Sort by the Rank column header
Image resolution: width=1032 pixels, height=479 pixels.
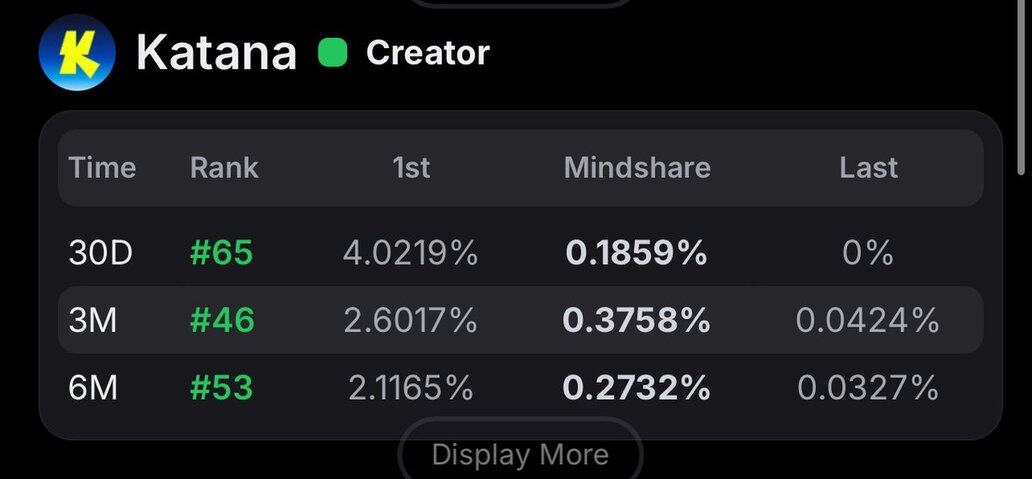pyautogui.click(x=224, y=168)
